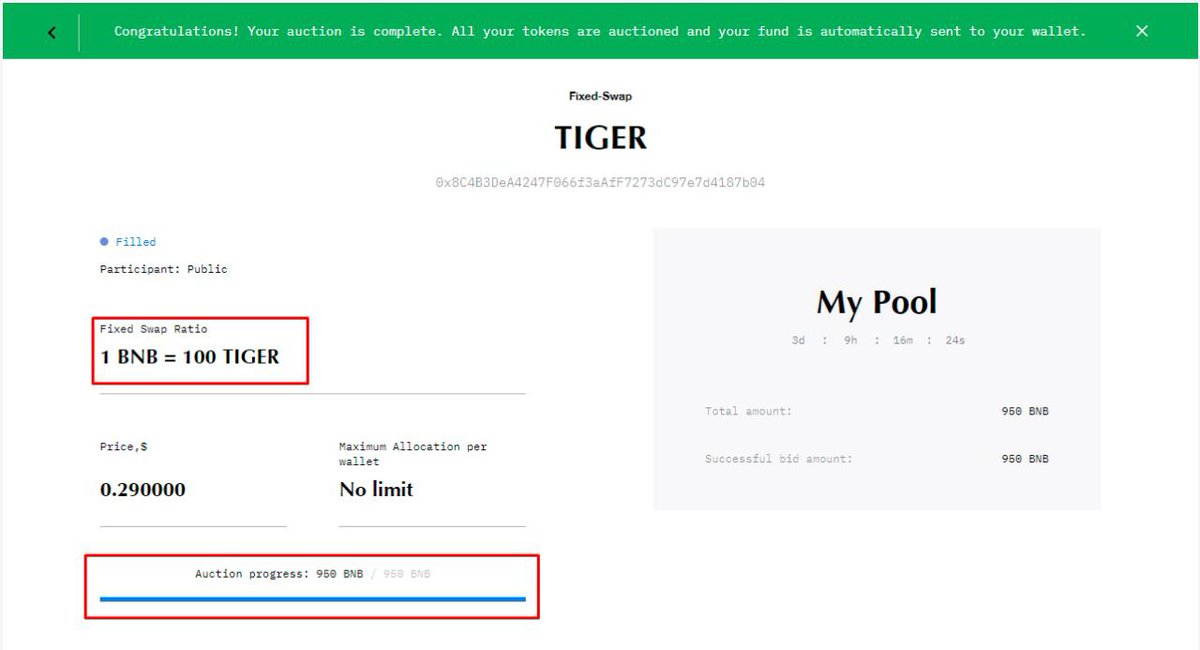Click the blue auction progress bar
This screenshot has height=650, width=1200.
pyautogui.click(x=313, y=599)
